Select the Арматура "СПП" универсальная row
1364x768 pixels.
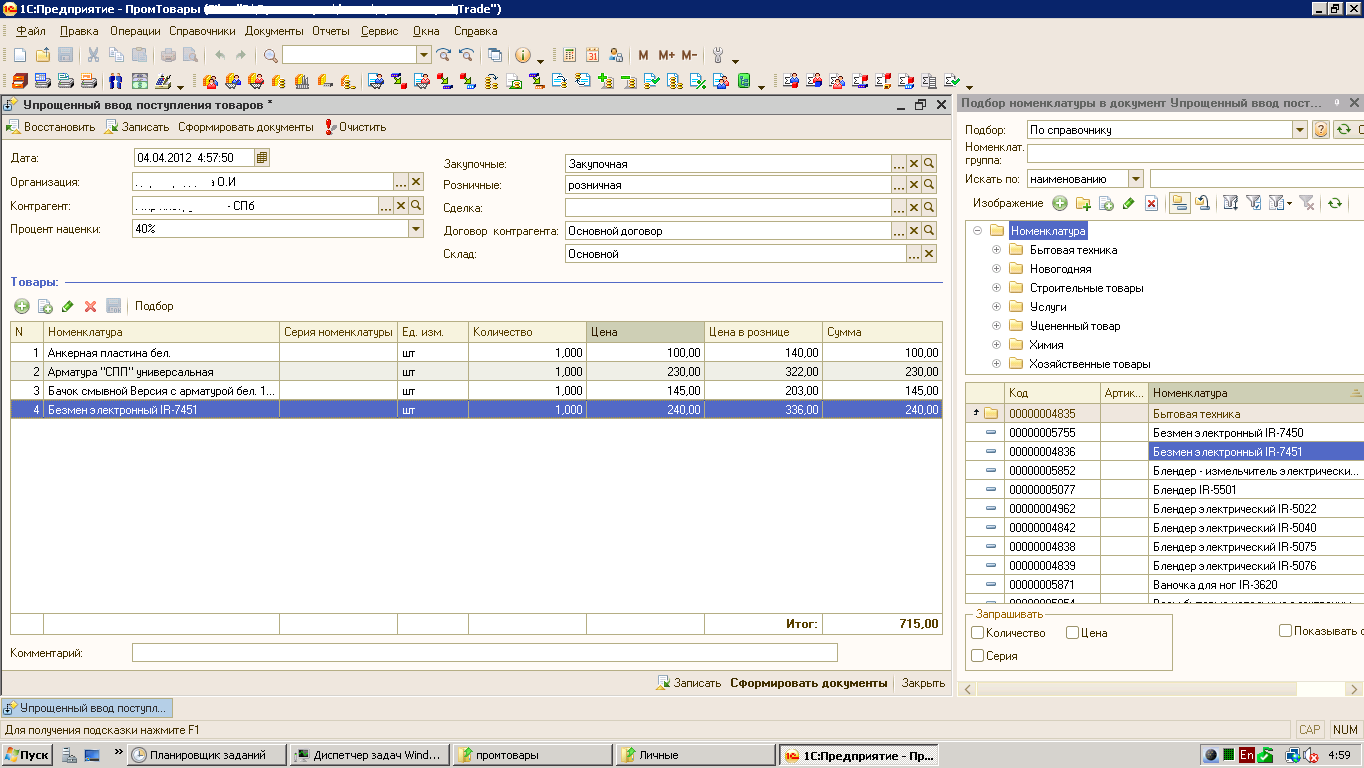[x=476, y=371]
